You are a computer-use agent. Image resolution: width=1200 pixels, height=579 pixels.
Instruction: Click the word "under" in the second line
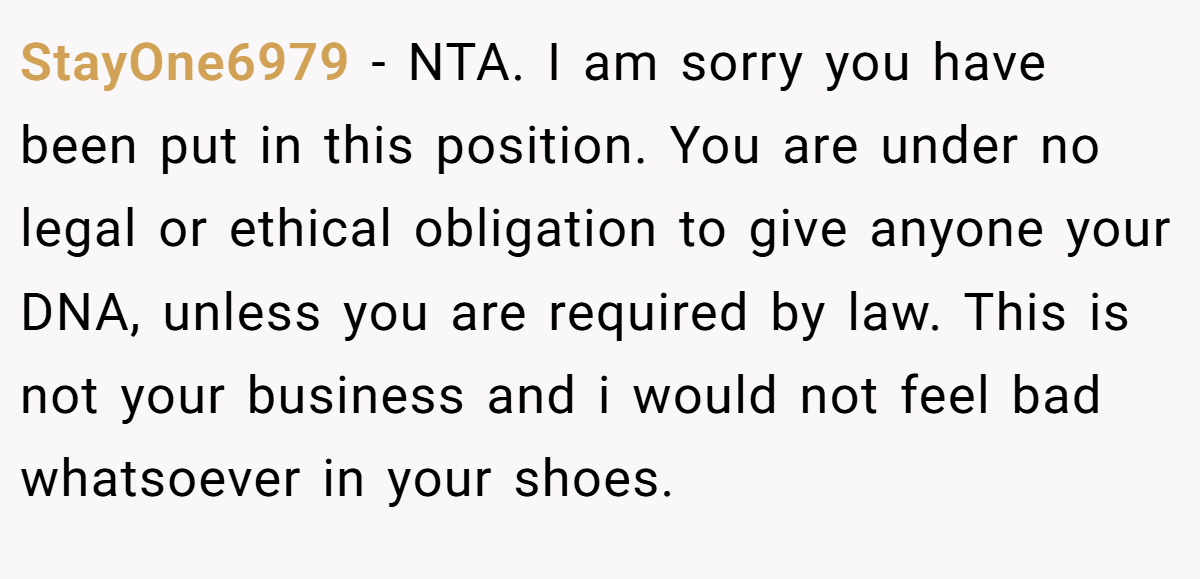click(946, 147)
